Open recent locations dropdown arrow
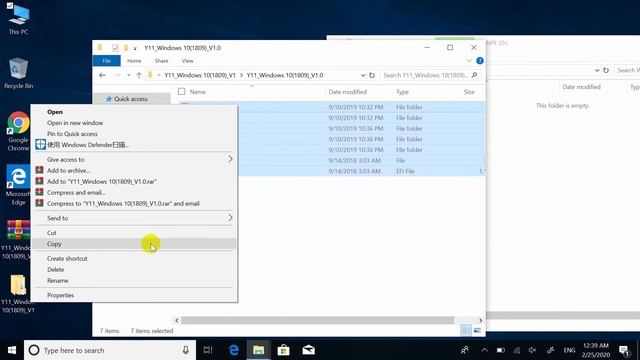Image resolution: width=640 pixels, height=360 pixels. click(129, 75)
